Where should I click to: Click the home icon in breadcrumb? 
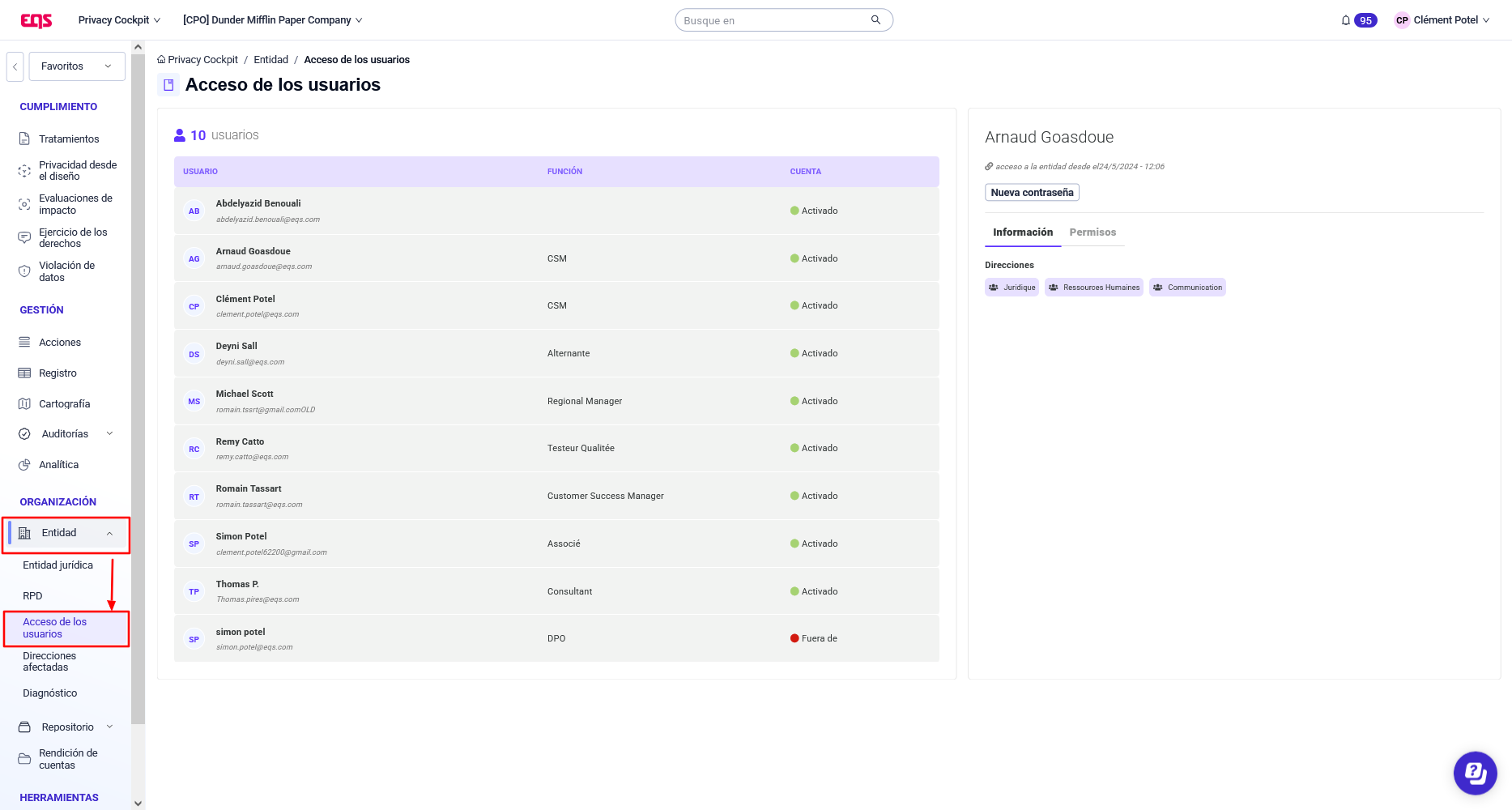point(161,60)
